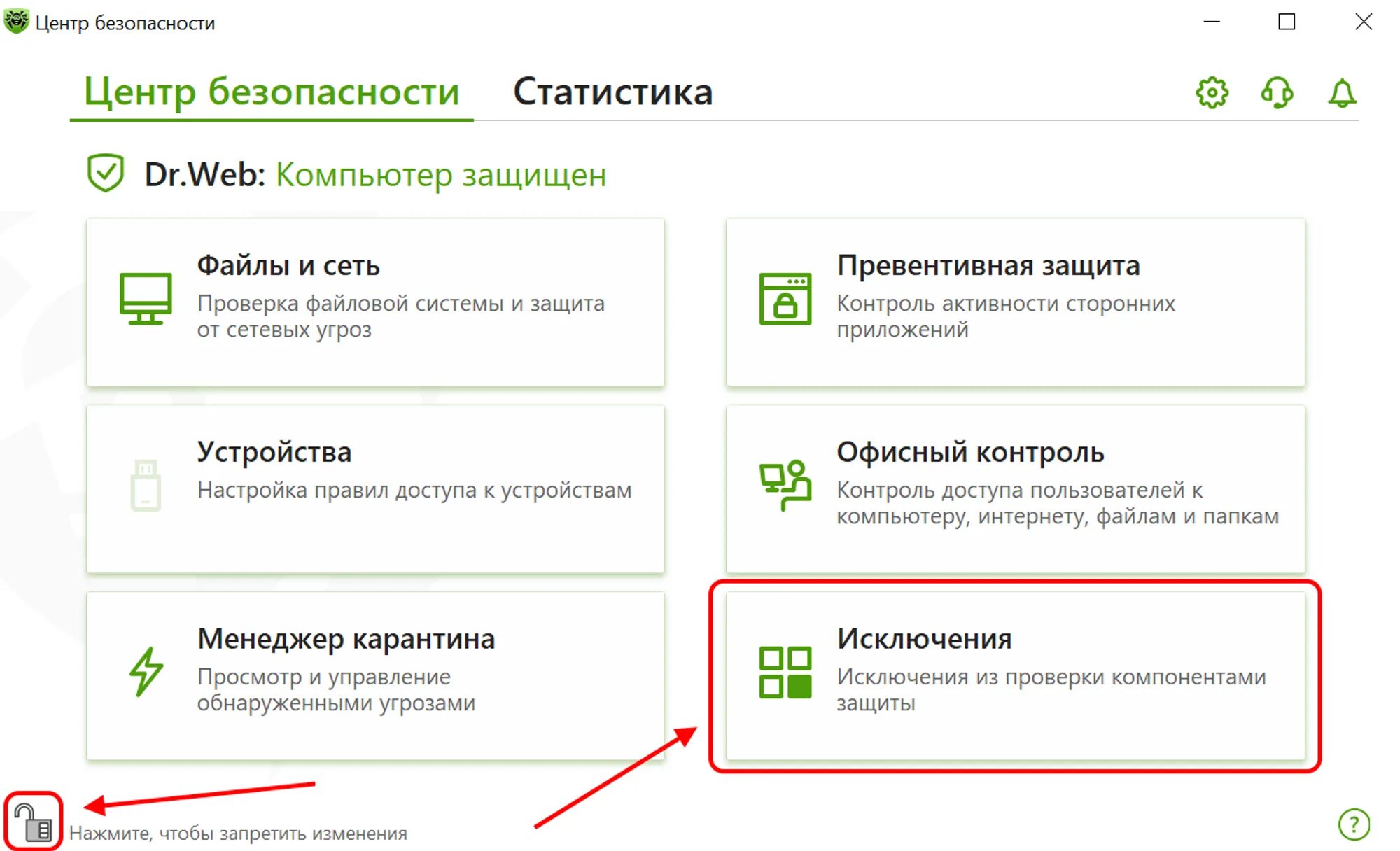Open the Устройства tile
The width and height of the screenshot is (1400, 851).
pos(375,488)
